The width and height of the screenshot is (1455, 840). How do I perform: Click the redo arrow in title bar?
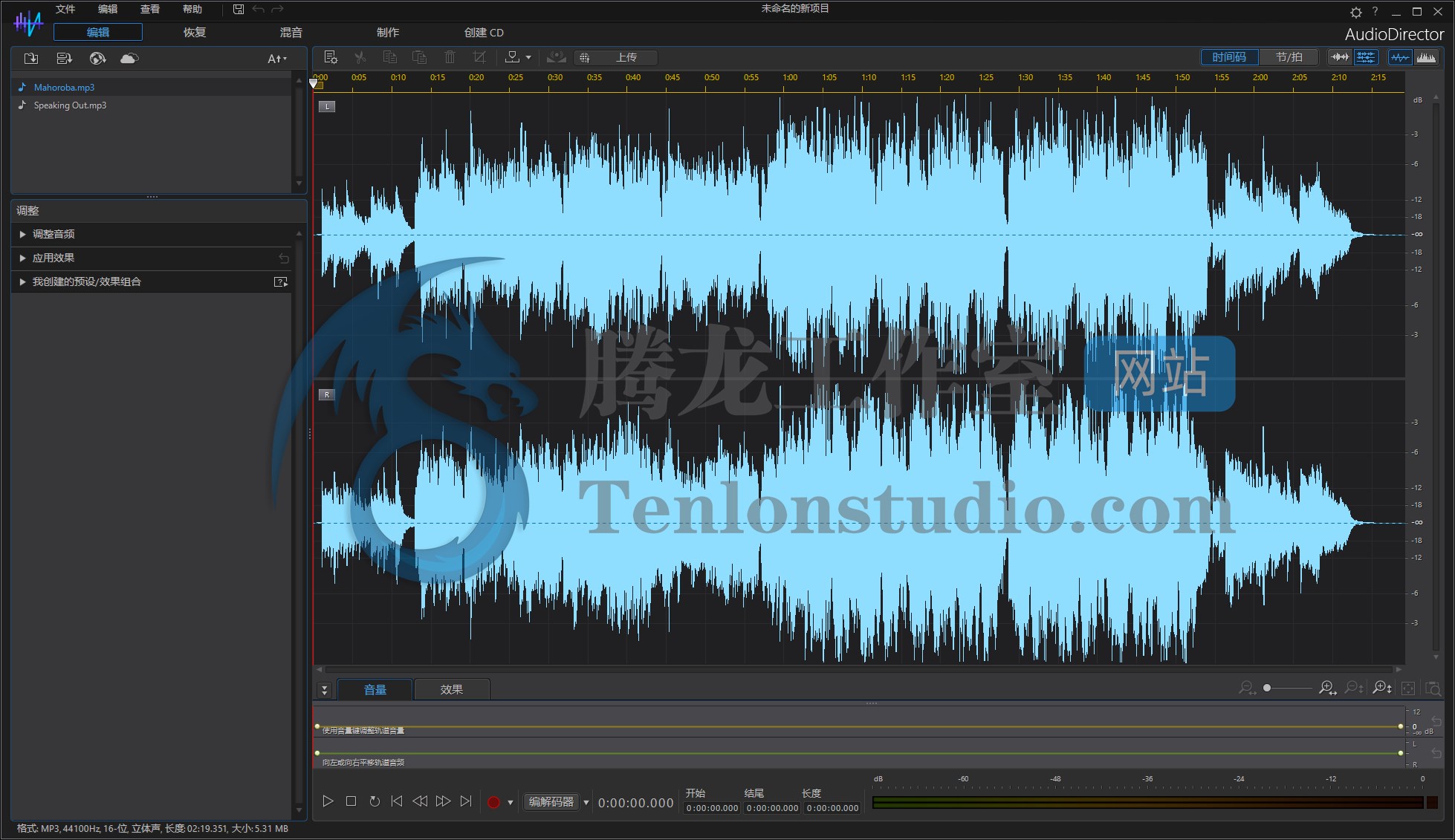pos(278,9)
